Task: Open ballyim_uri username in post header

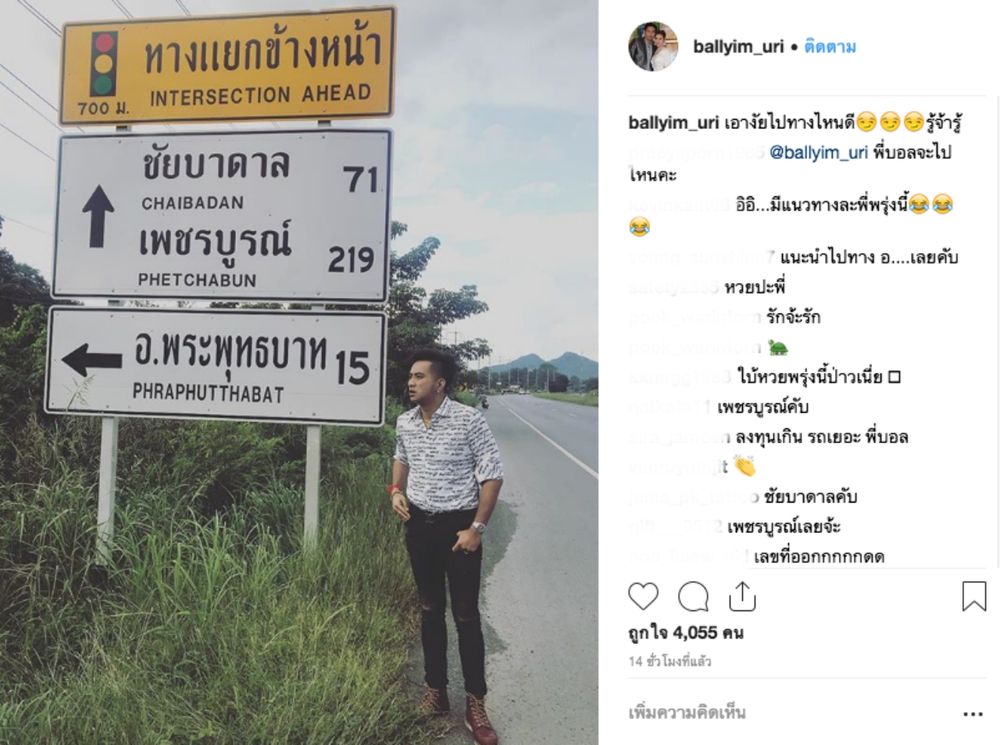Action: click(738, 47)
